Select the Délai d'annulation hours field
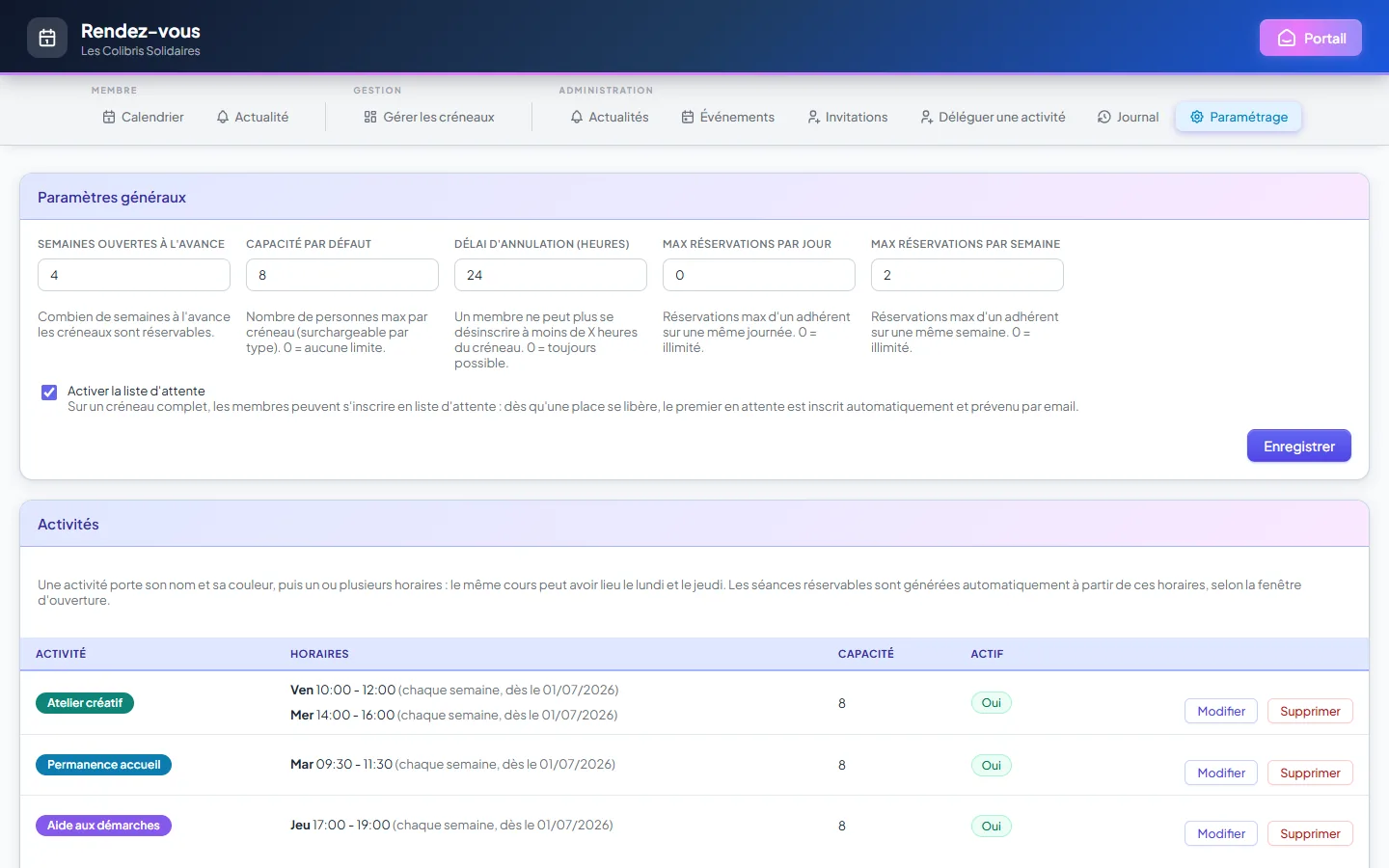Viewport: 1389px width, 868px height. (551, 275)
